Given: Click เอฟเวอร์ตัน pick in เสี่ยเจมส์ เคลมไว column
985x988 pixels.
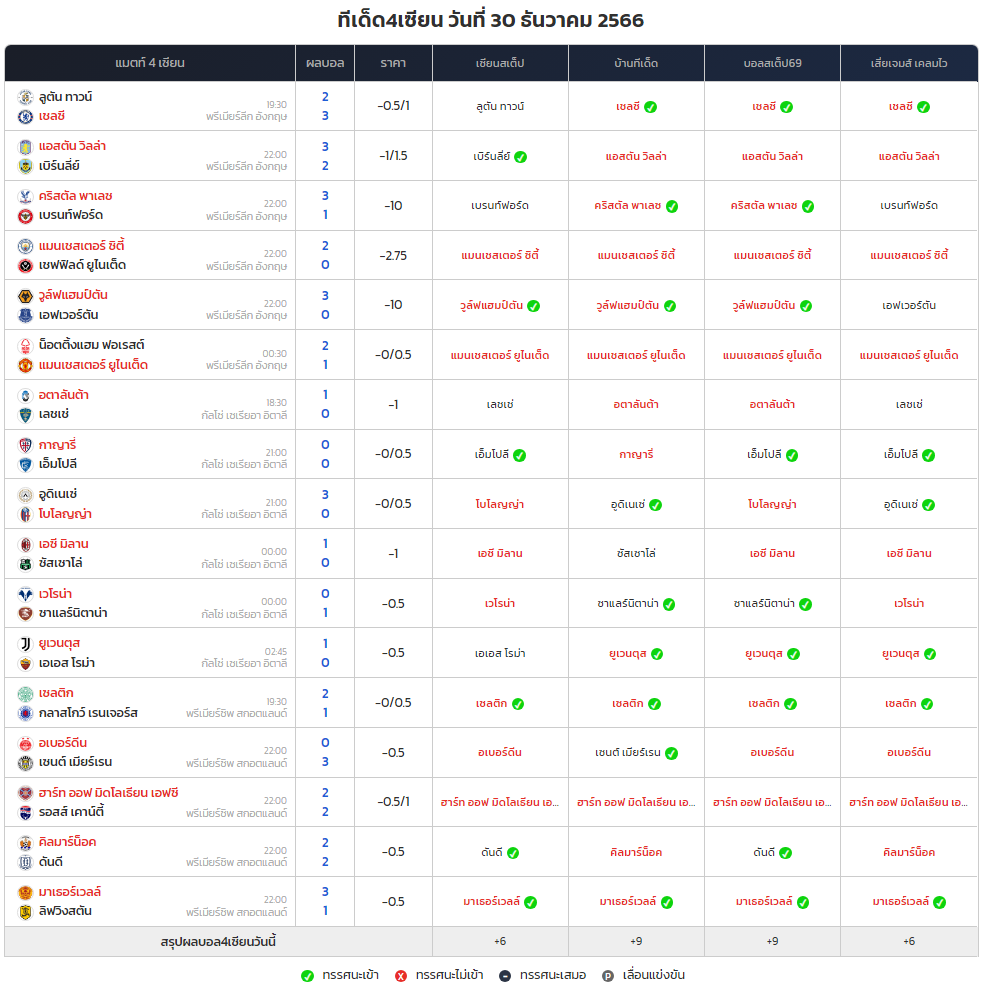Looking at the screenshot, I should (x=909, y=306).
